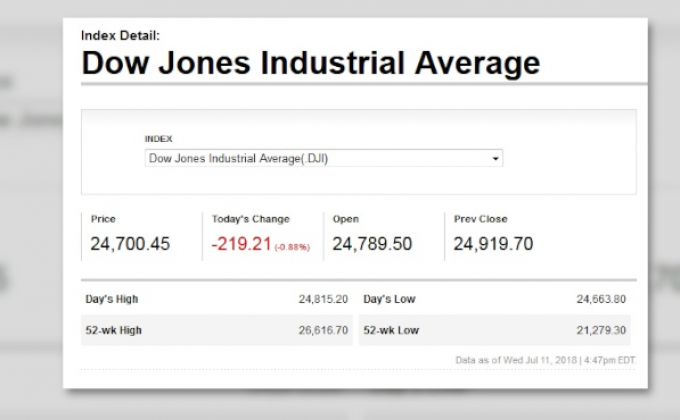
Task: Click the 52-wk Low value 21,279.30
Action: coord(602,329)
